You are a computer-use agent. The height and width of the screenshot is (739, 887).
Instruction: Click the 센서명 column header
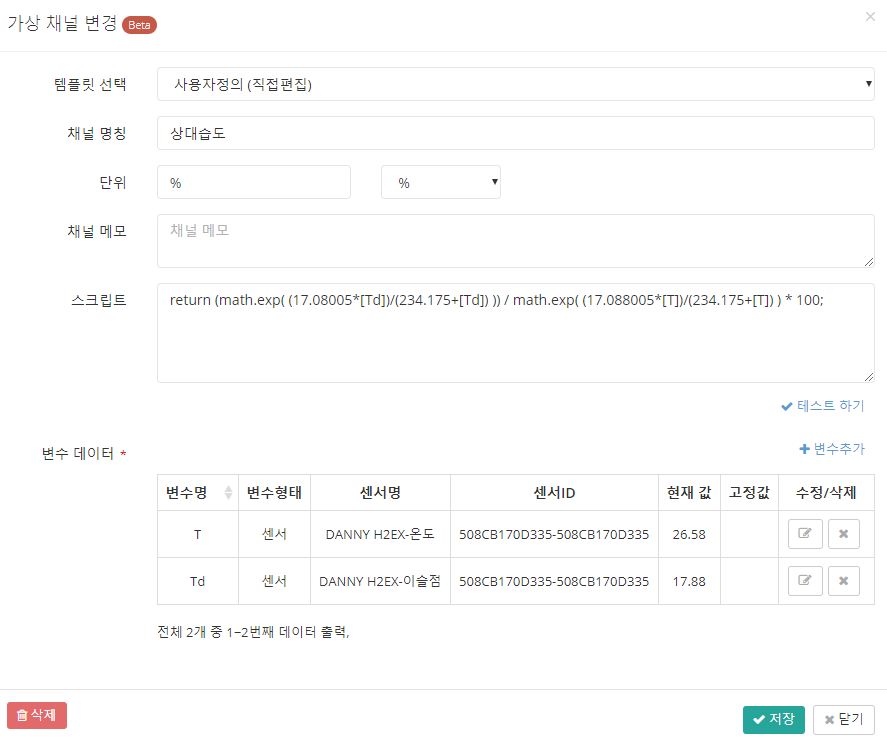(380, 493)
